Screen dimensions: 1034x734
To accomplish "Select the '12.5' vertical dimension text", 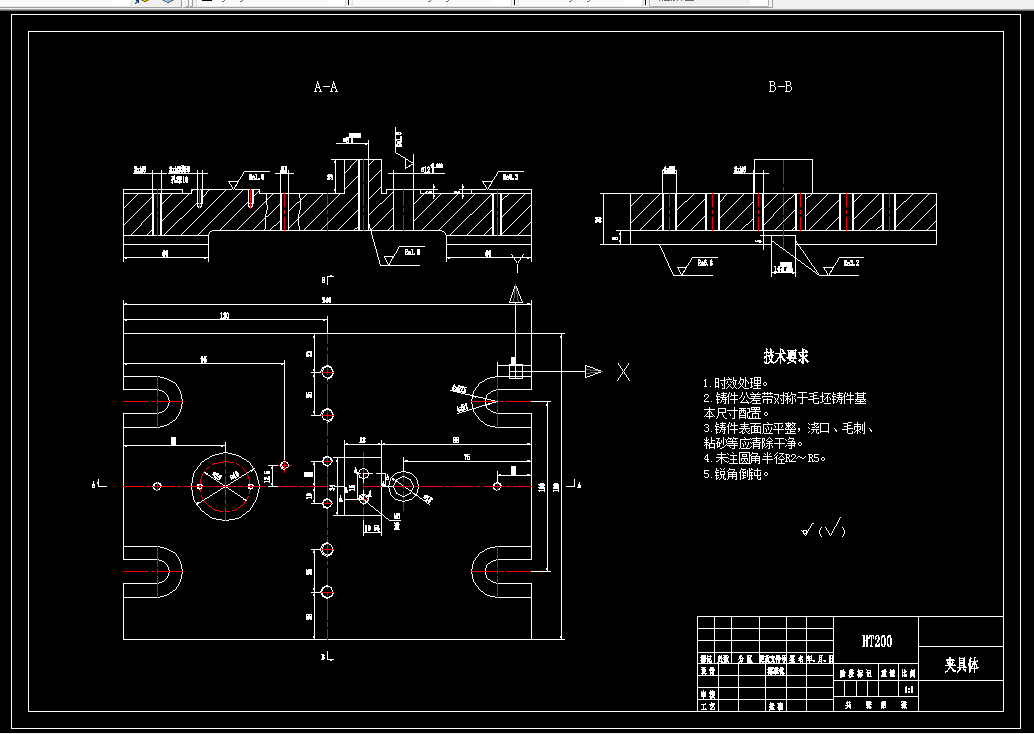I will [x=268, y=475].
